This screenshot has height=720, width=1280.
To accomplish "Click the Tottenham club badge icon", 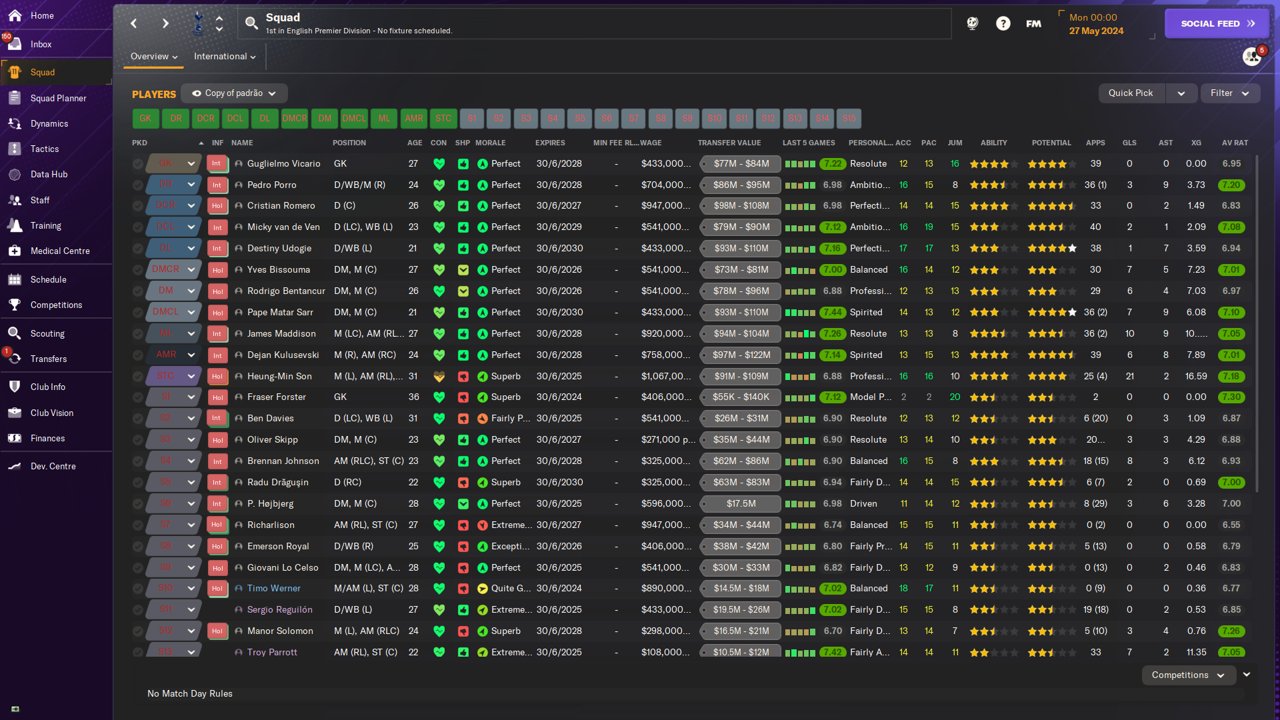I will [198, 23].
